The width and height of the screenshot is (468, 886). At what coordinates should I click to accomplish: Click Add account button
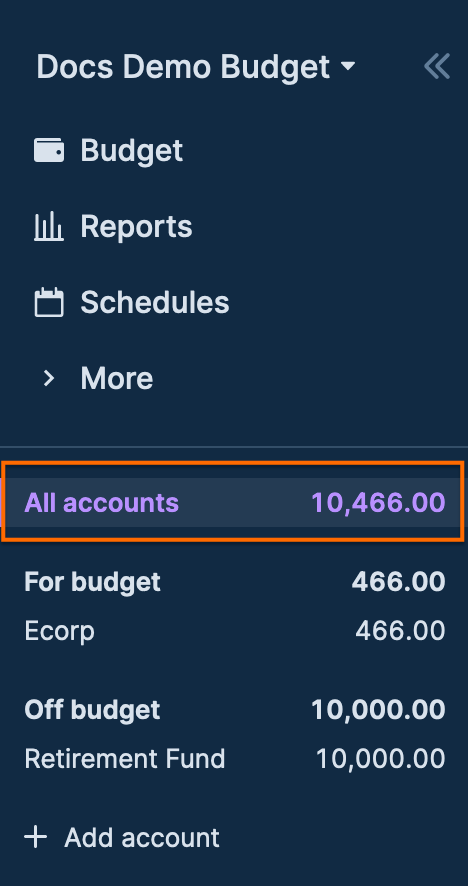point(122,837)
